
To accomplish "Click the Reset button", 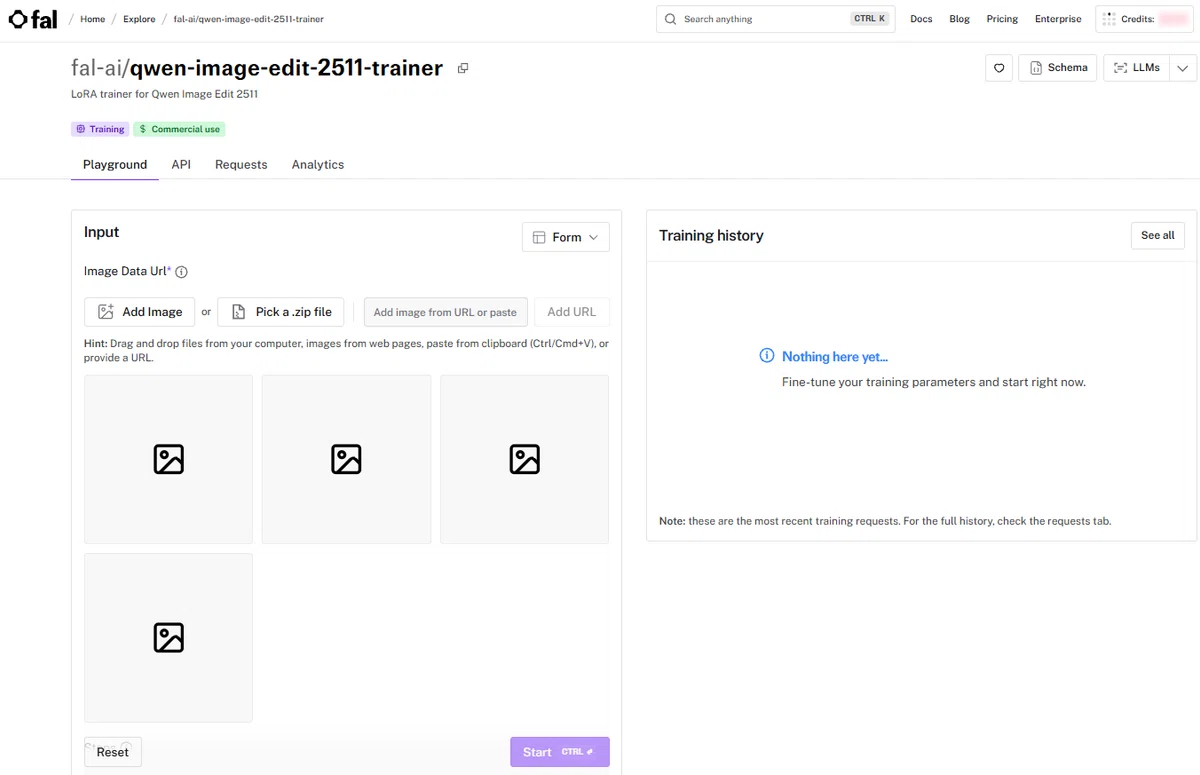I will pos(113,752).
